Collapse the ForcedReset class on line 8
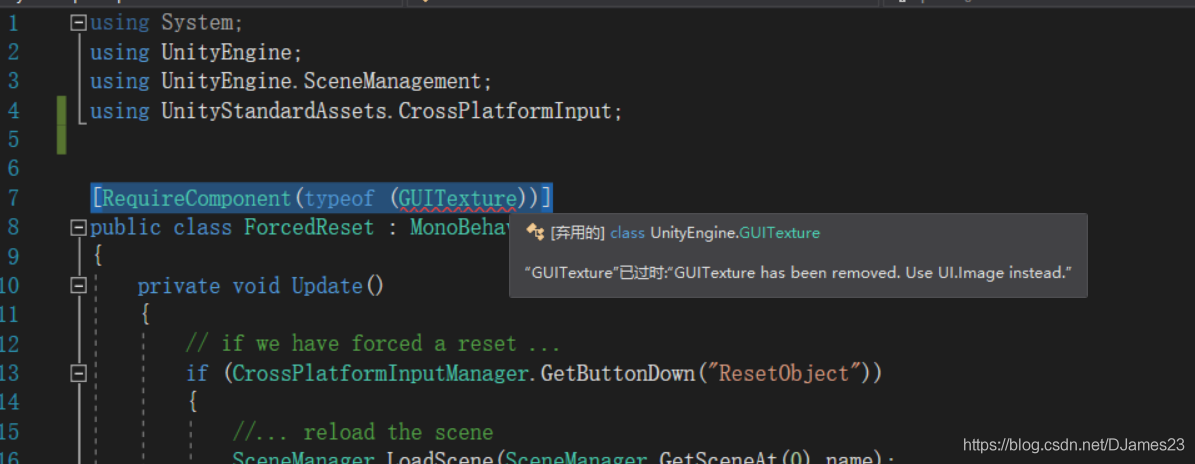The height and width of the screenshot is (464, 1195). click(78, 228)
